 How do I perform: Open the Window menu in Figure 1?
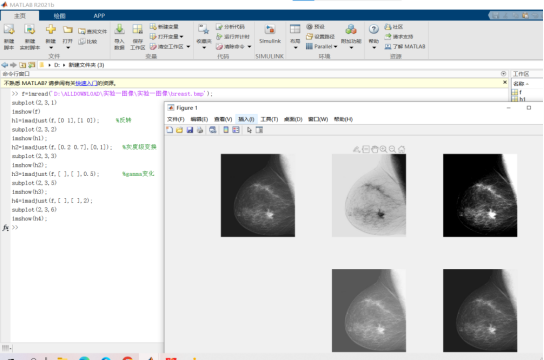pos(318,119)
